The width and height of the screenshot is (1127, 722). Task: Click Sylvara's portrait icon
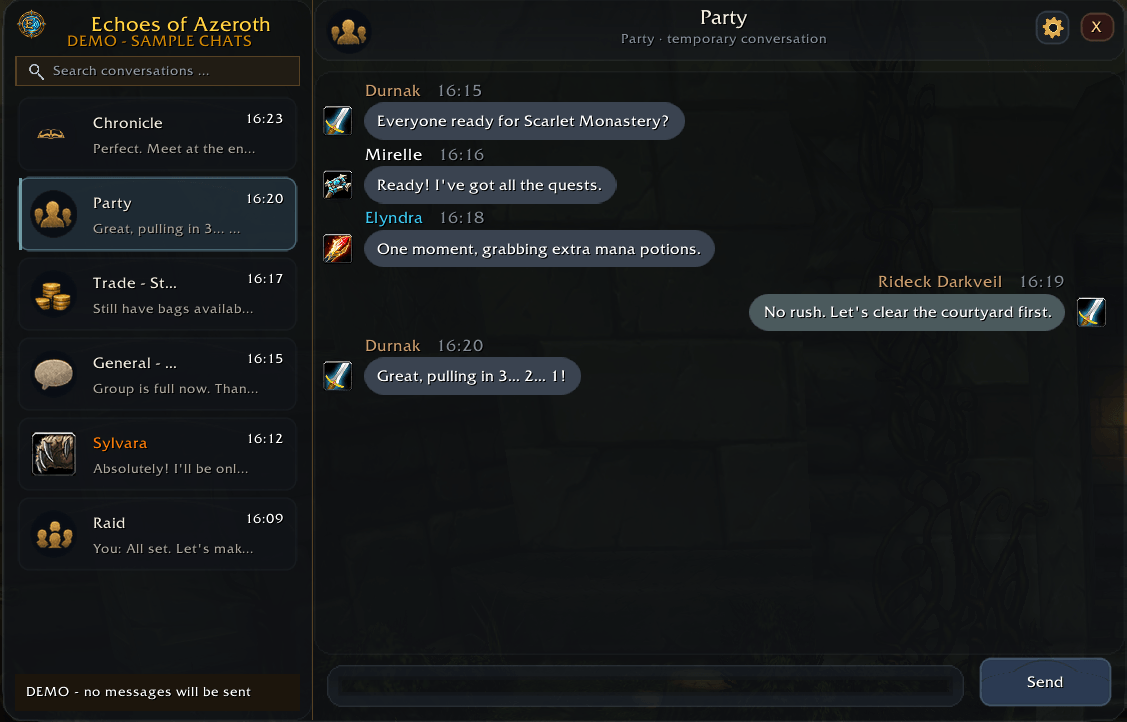[54, 454]
